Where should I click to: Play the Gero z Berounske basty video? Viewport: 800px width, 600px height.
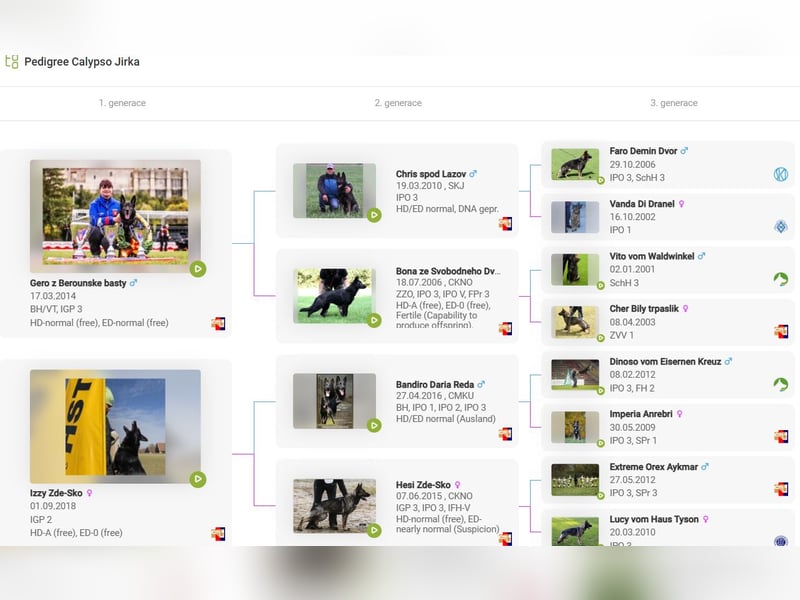coord(198,269)
